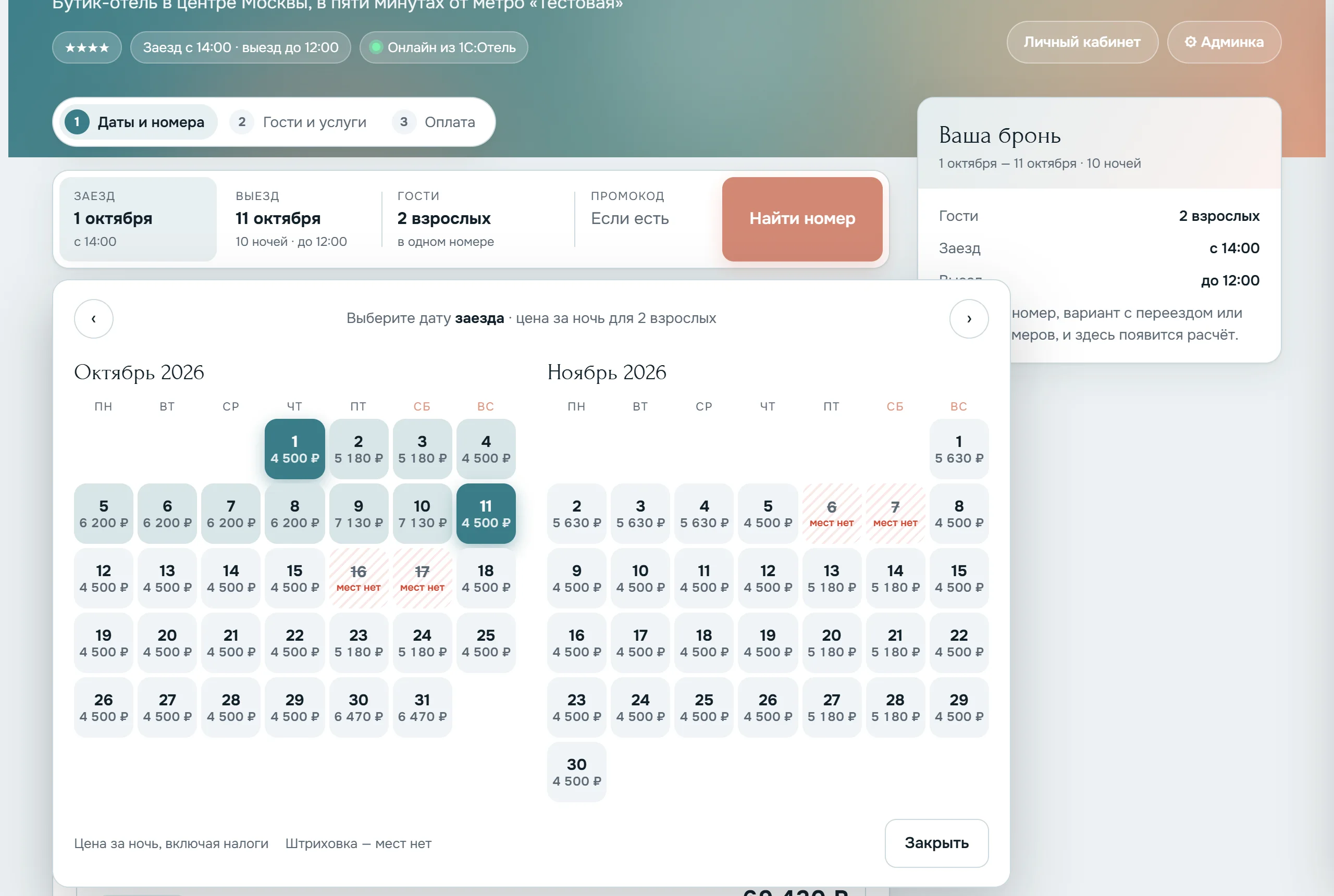Expand the Гости 2 взрослых selector
The width and height of the screenshot is (1334, 896).
(478, 219)
